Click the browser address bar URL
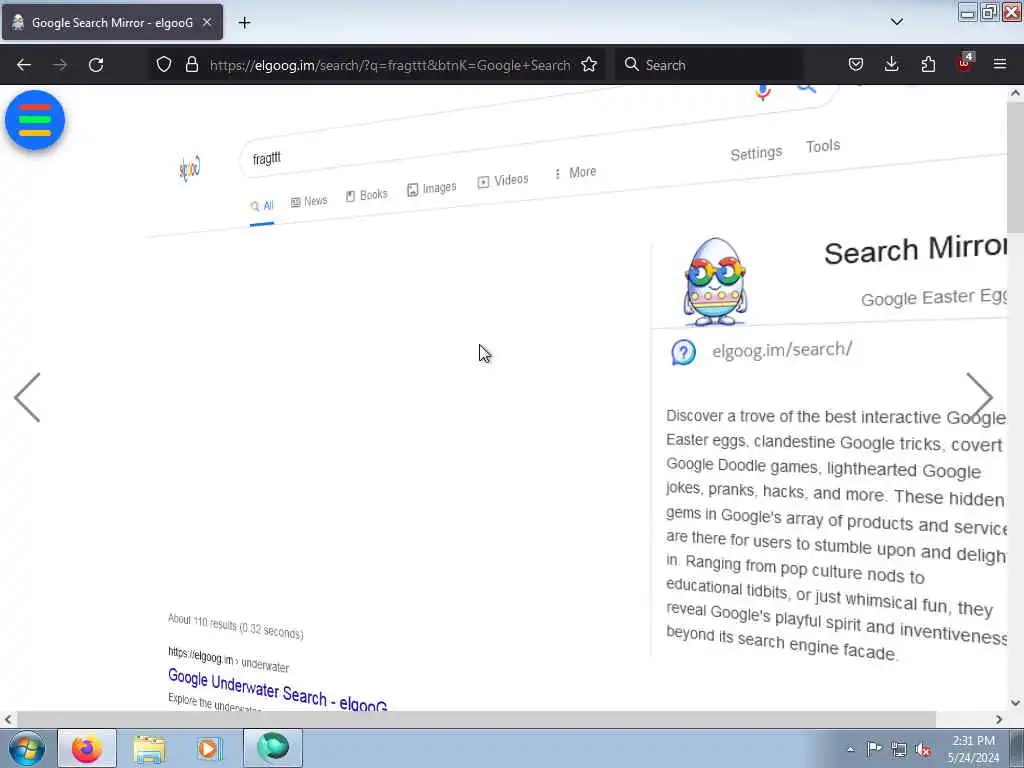Screen dimensions: 1024x768 tap(390, 65)
